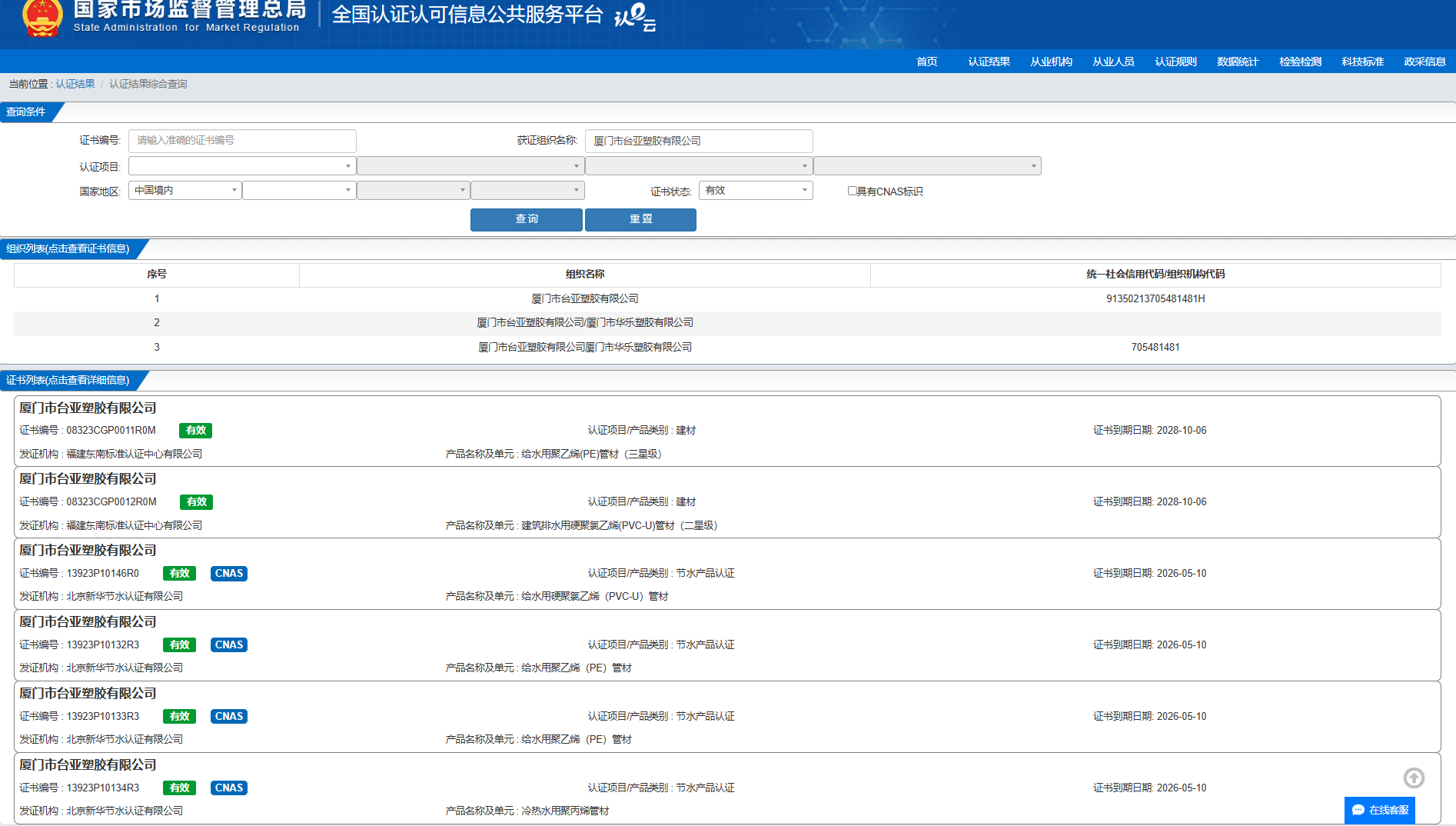Open the 认证结果 menu
Screen dimensions: 1456x826
point(989,62)
